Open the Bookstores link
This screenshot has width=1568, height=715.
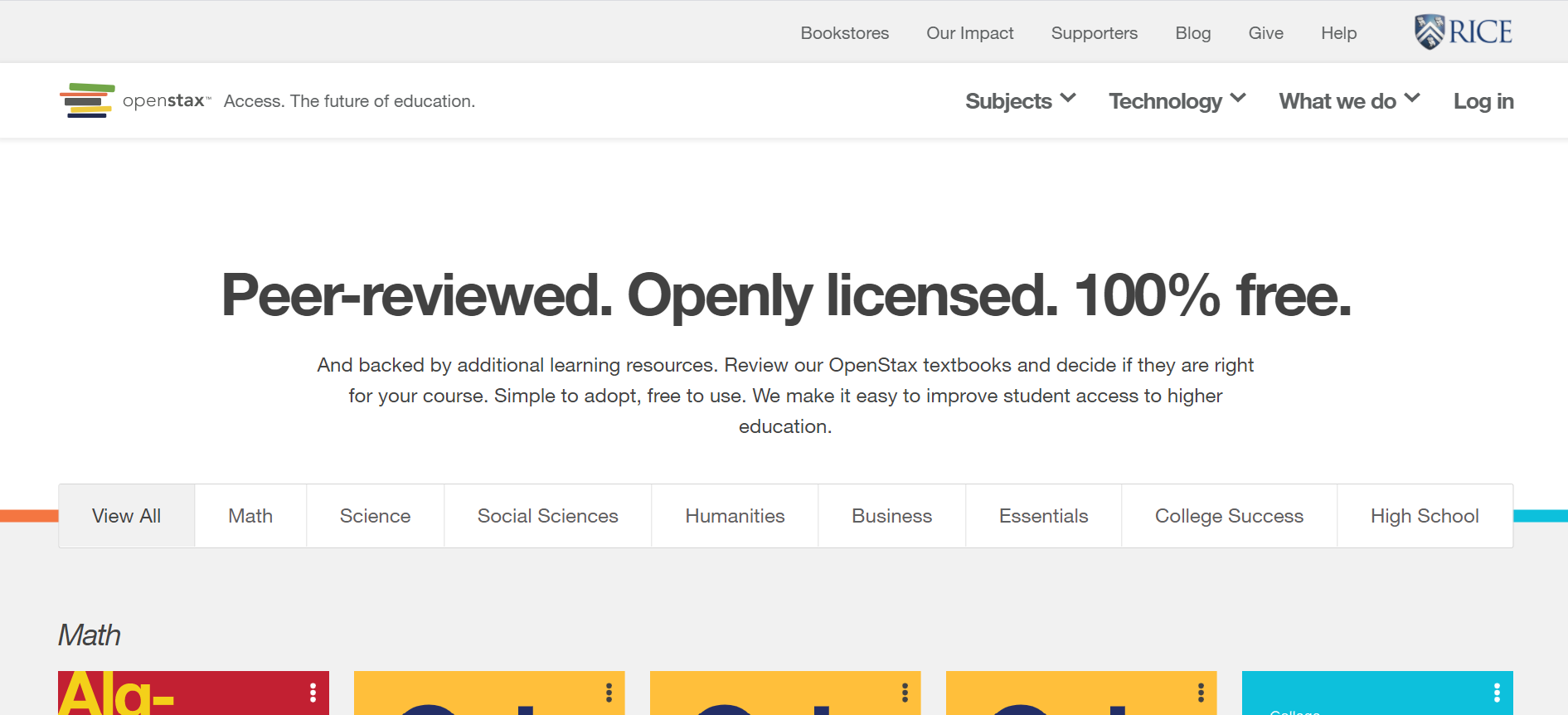tap(844, 33)
